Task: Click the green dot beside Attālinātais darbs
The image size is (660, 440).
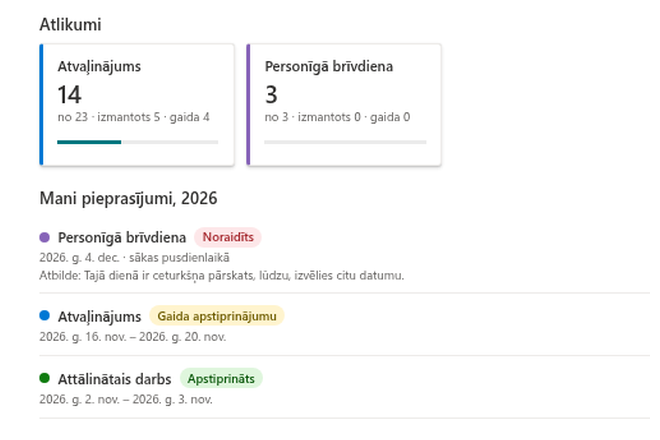Action: [45, 378]
